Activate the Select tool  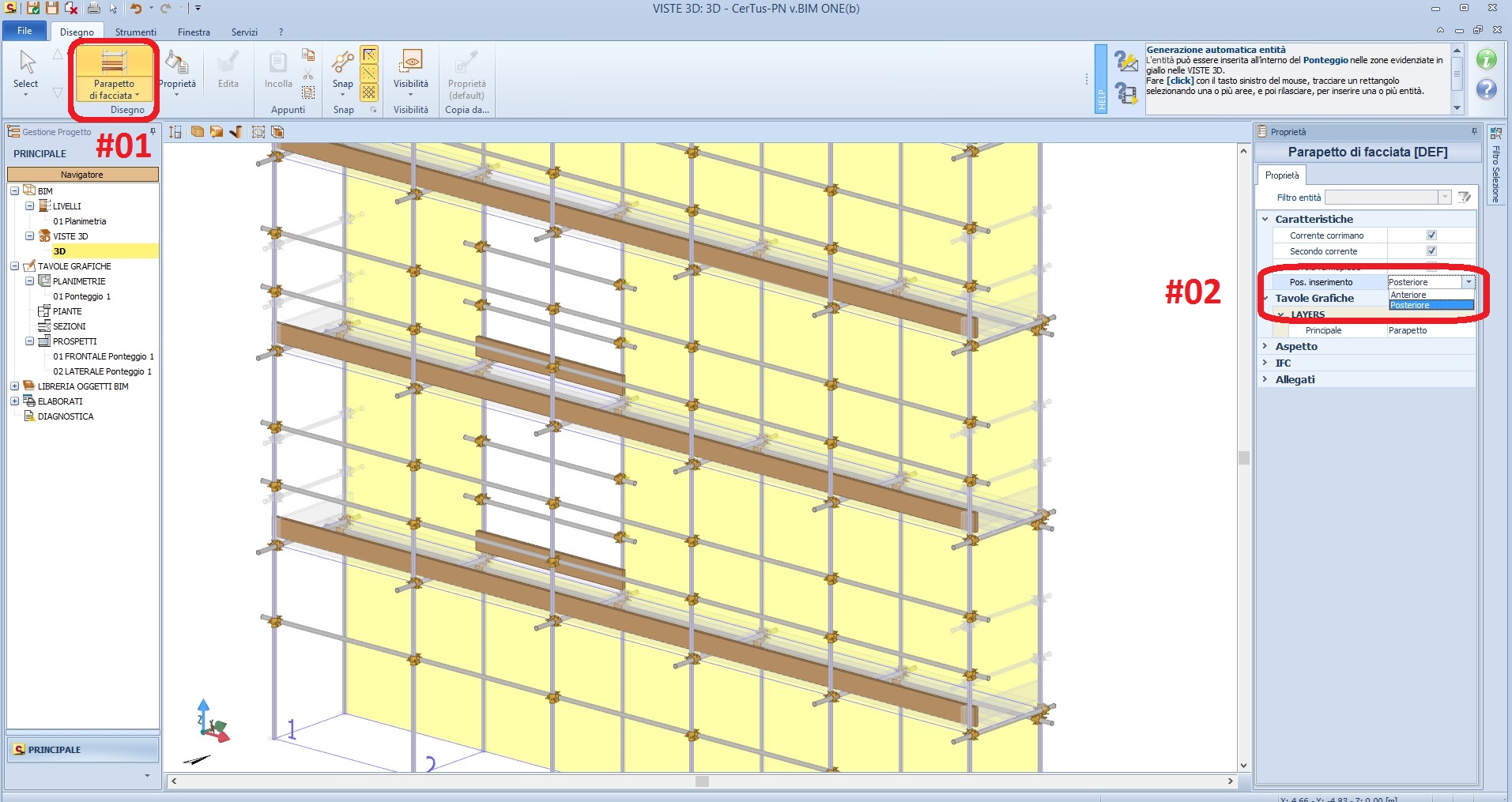pyautogui.click(x=25, y=72)
